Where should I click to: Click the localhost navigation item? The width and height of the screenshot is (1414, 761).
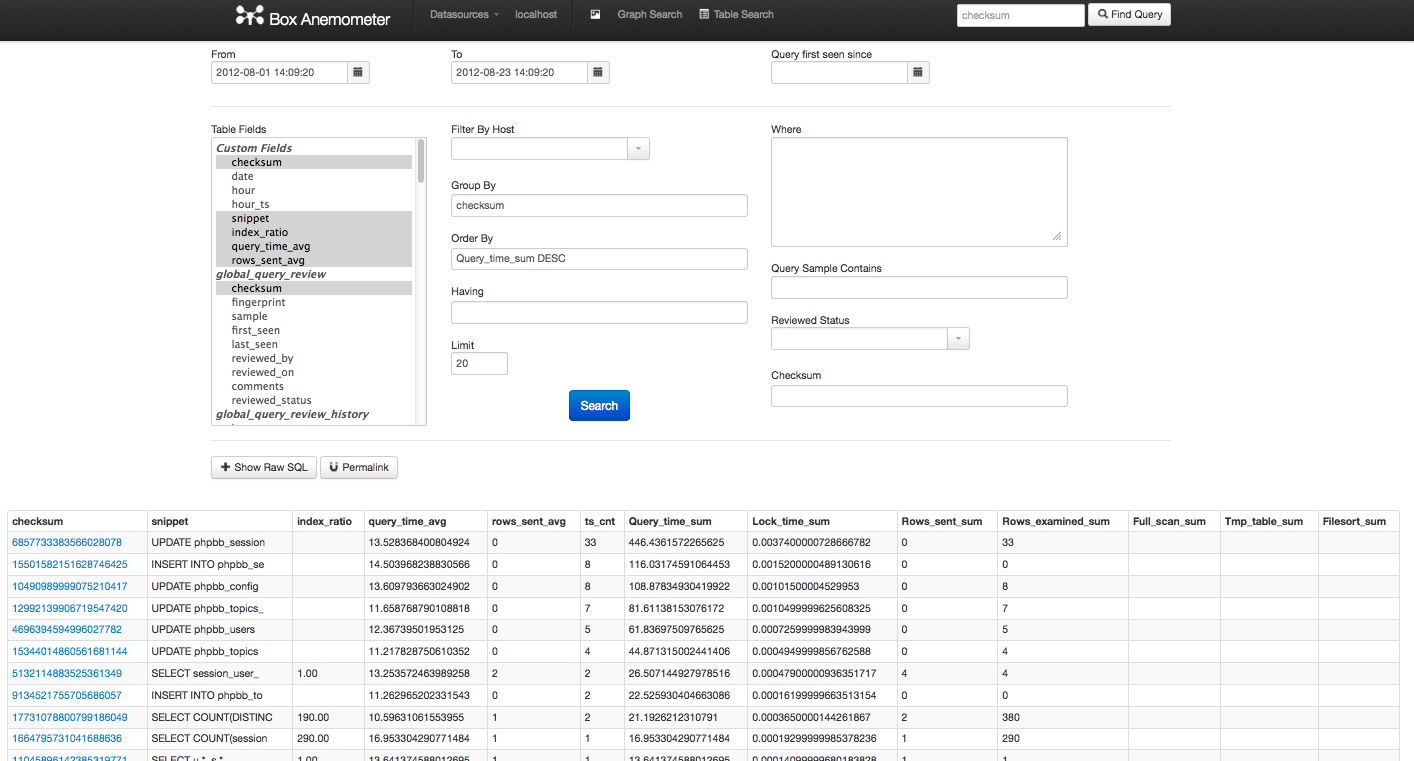(536, 15)
